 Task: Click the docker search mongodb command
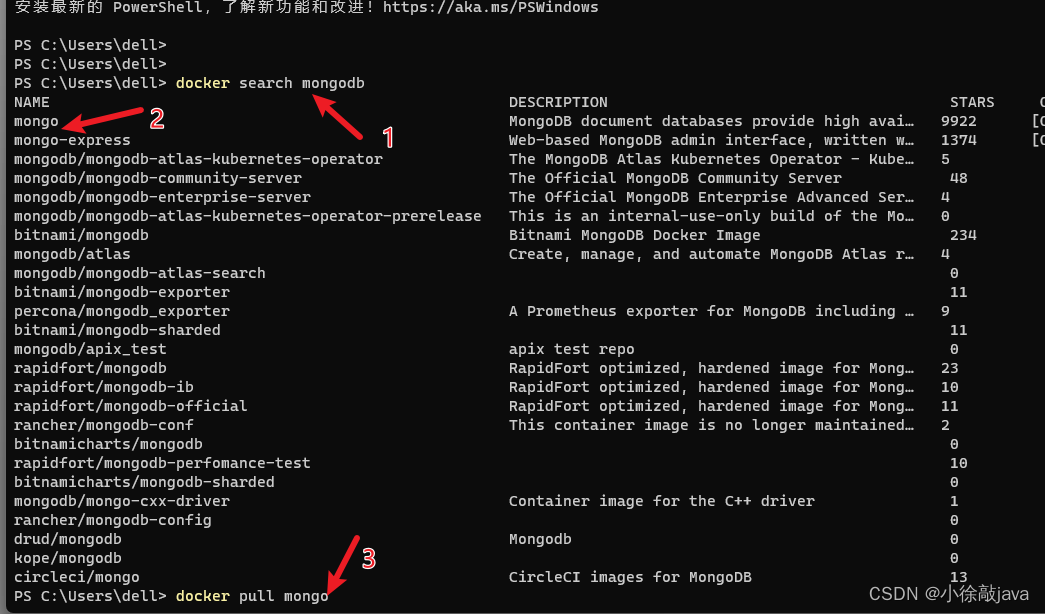point(270,83)
